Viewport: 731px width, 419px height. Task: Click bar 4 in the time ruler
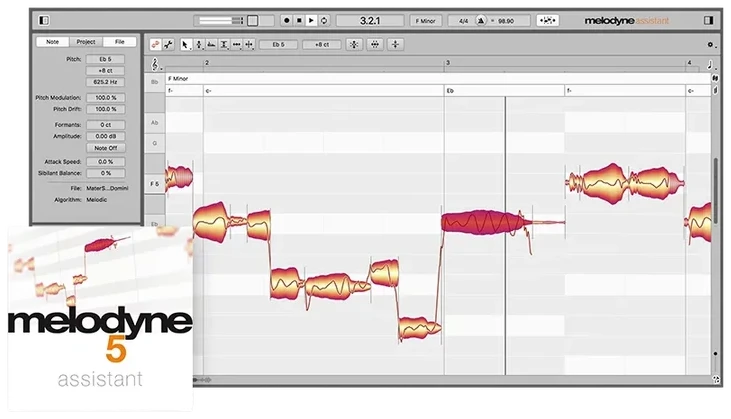coord(690,62)
